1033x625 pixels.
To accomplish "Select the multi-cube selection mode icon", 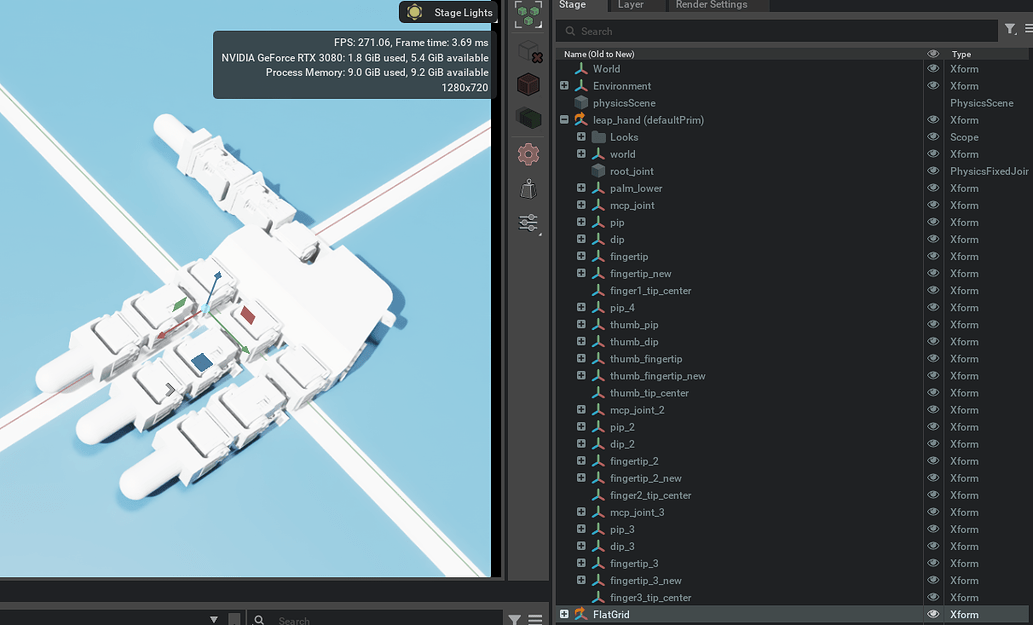I will pyautogui.click(x=528, y=13).
